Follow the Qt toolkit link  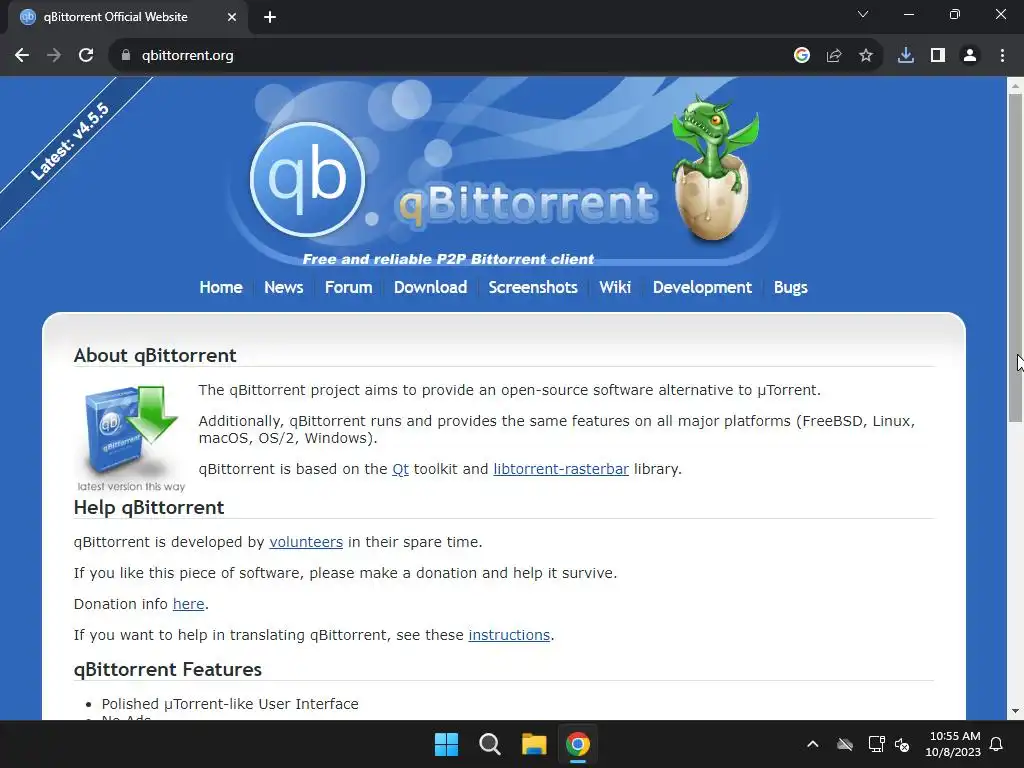coord(400,469)
